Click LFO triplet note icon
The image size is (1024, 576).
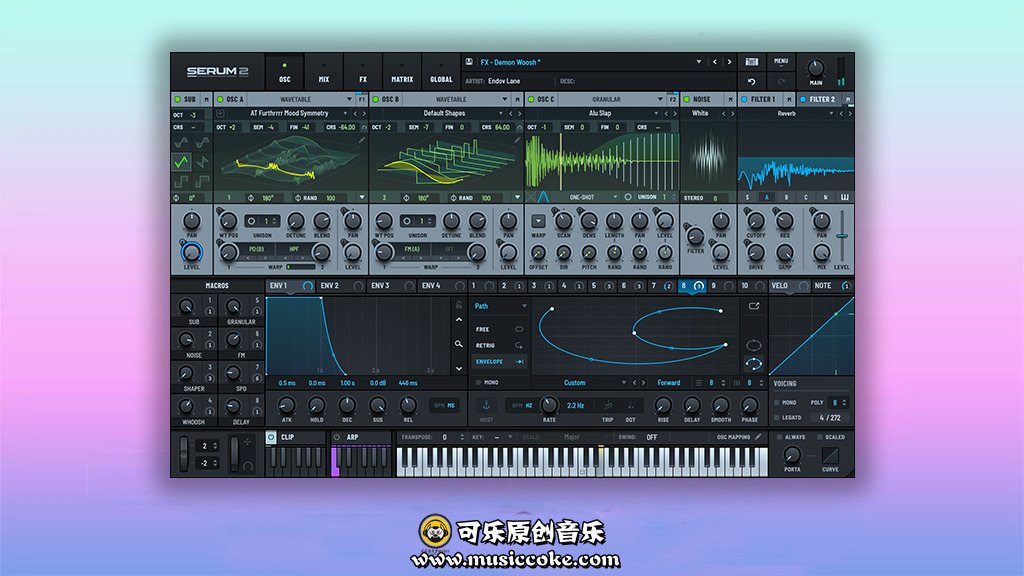(607, 405)
